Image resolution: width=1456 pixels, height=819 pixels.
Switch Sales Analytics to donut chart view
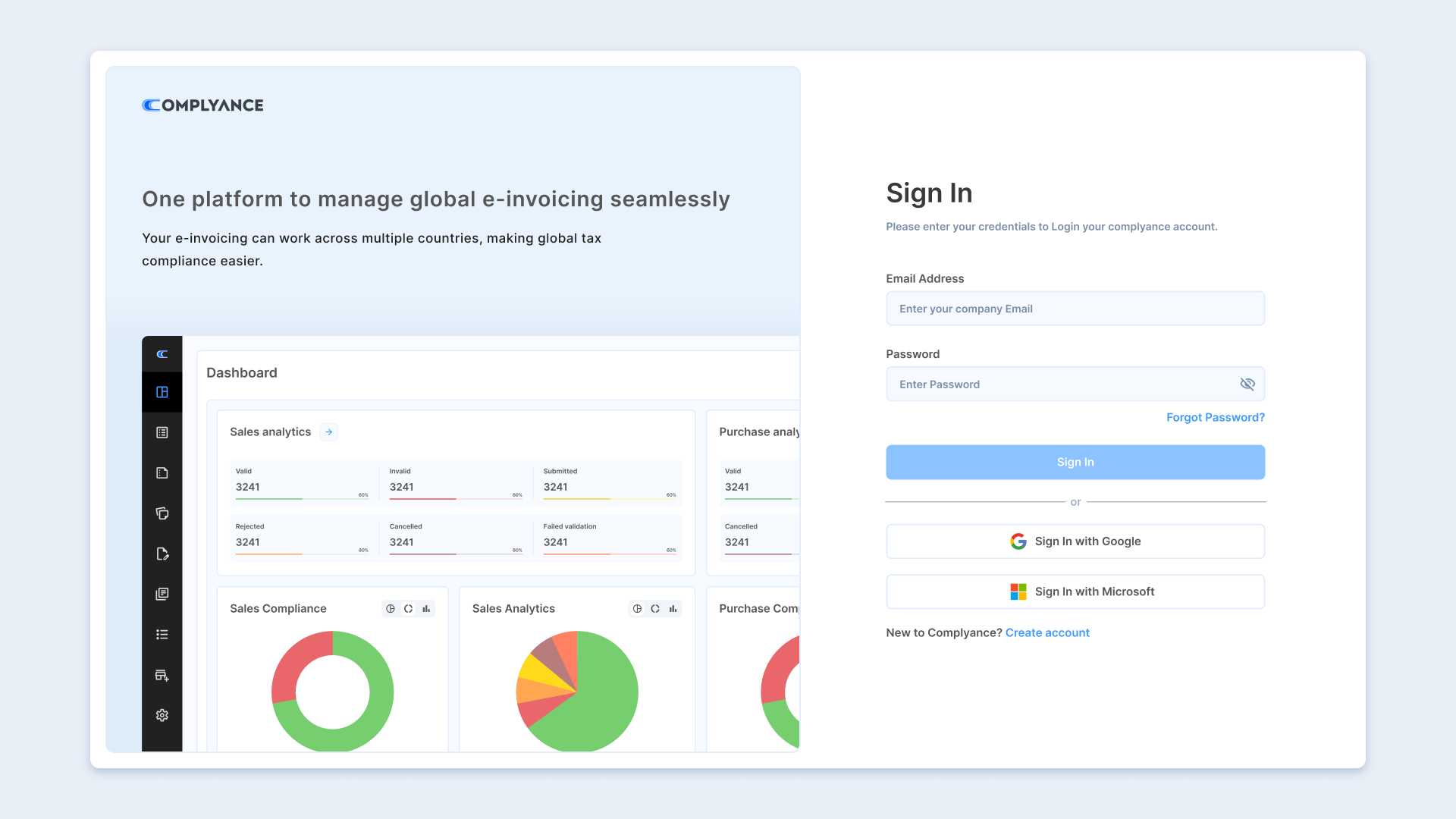pyautogui.click(x=655, y=609)
